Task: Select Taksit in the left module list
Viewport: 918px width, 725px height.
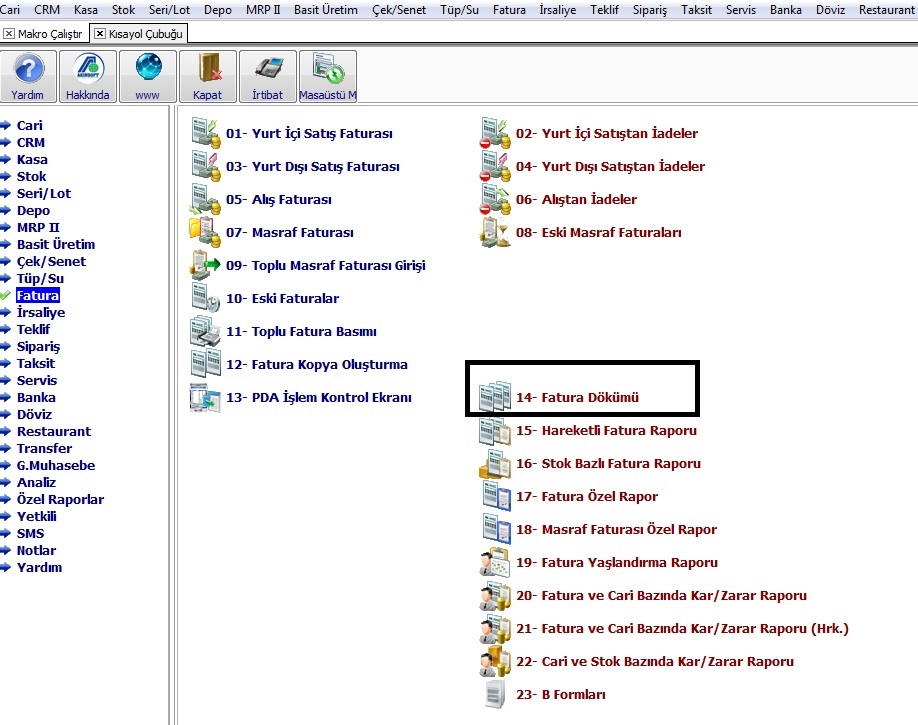Action: 36,363
